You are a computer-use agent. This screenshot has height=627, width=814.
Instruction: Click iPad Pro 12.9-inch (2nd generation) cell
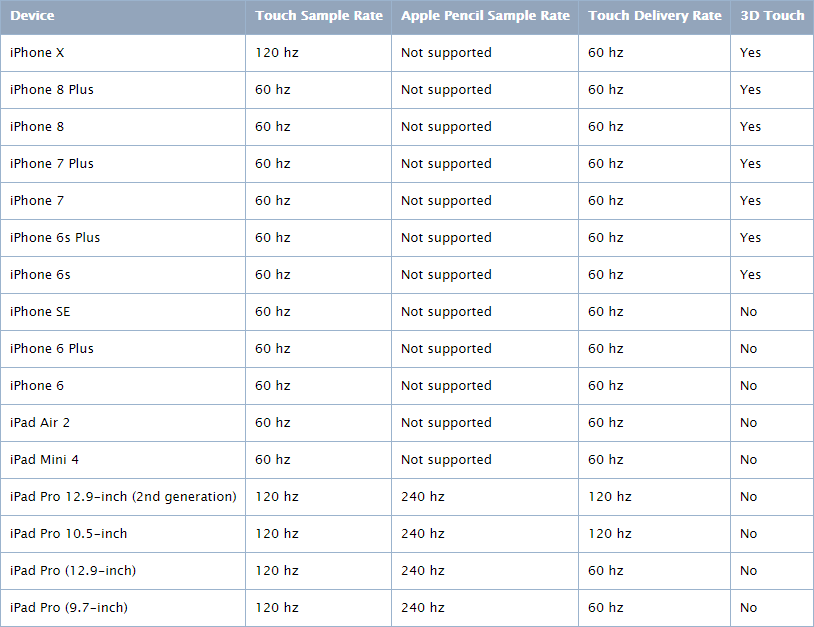point(123,497)
